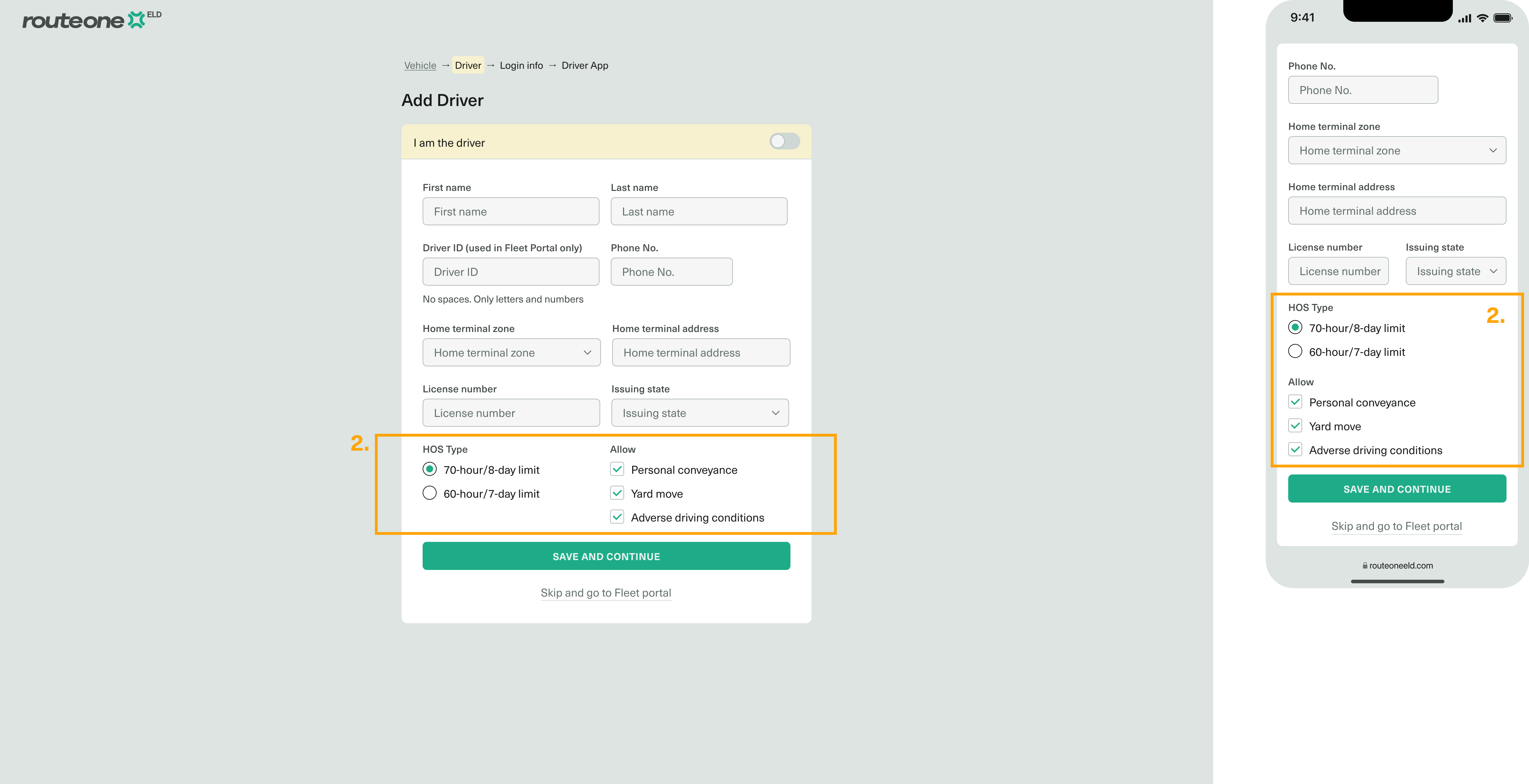
Task: Open Home terminal zone dropdown in mobile view
Action: pos(1397,150)
